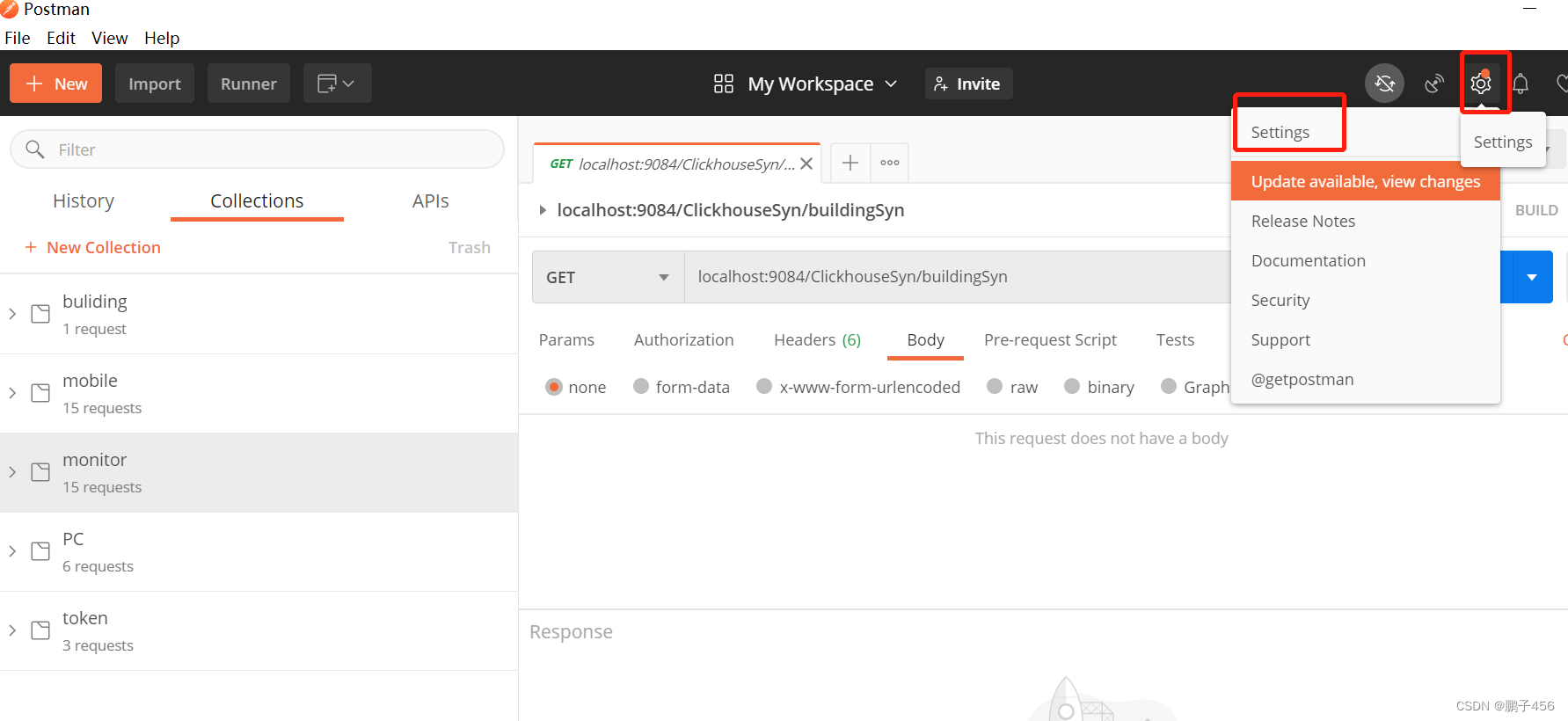Click the sync offline status icon
1568x721 pixels.
(1384, 84)
